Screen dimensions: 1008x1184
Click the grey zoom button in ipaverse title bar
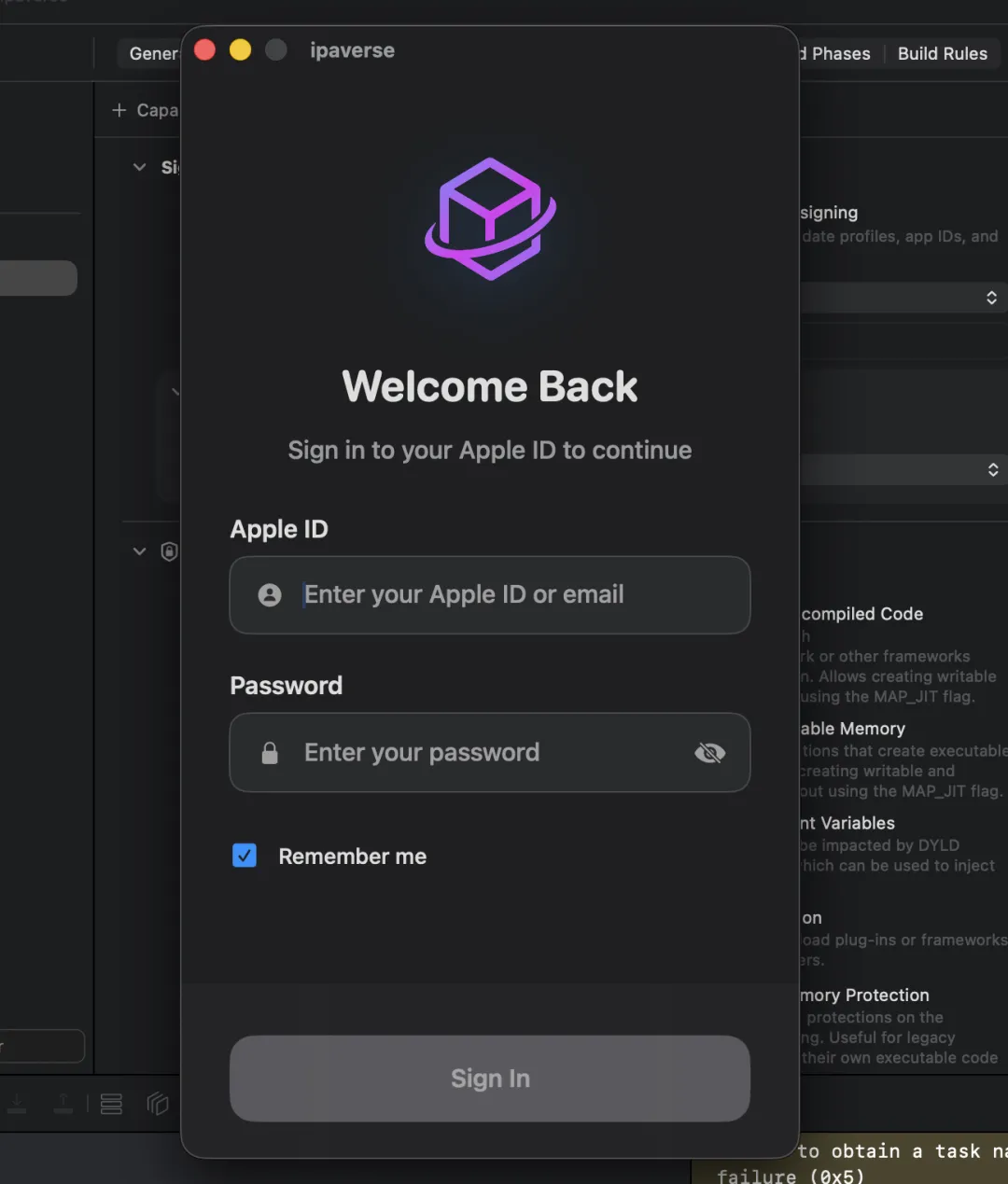click(276, 49)
